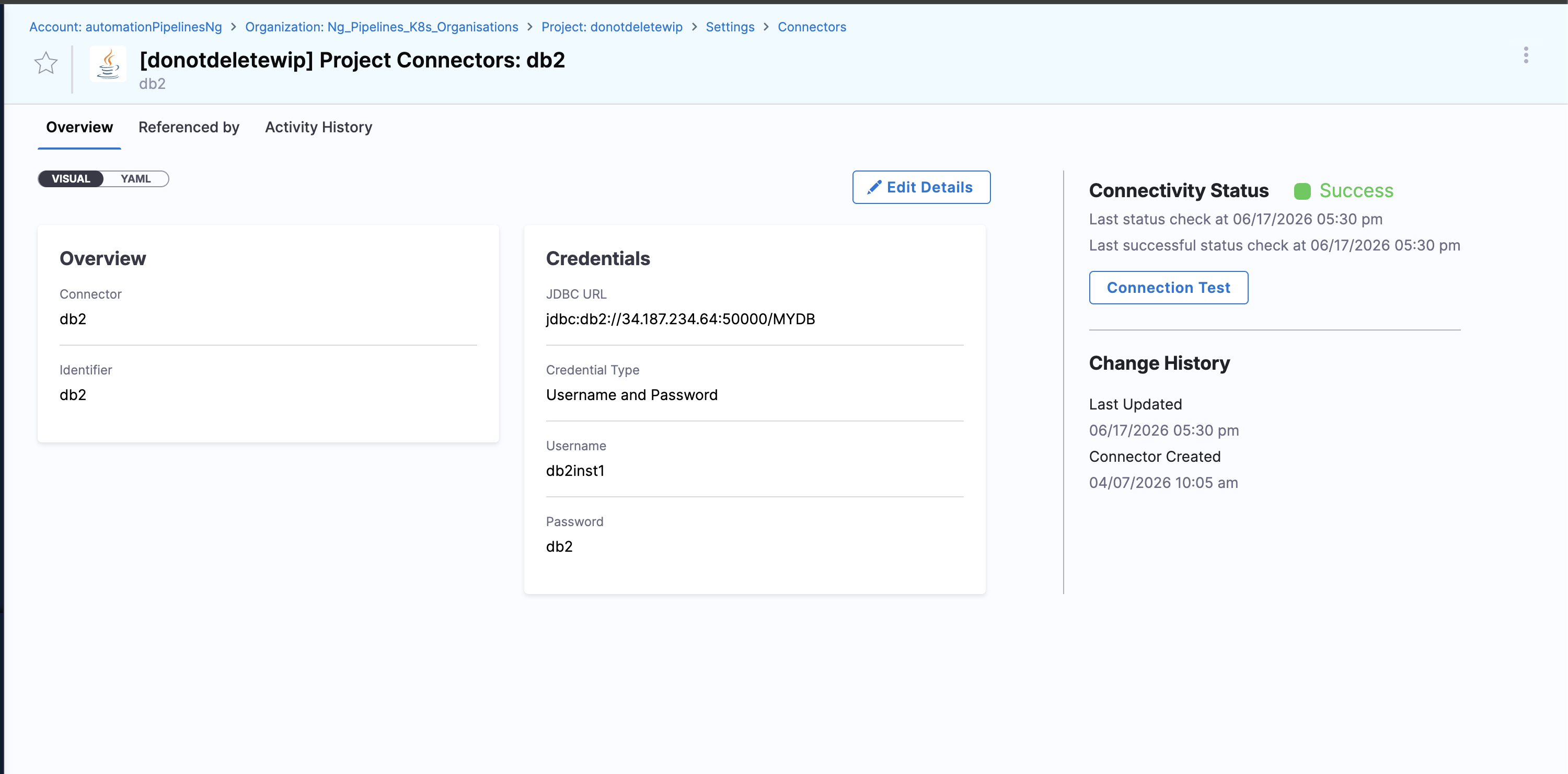Open the Activity History tab
1568x774 pixels.
tap(318, 127)
